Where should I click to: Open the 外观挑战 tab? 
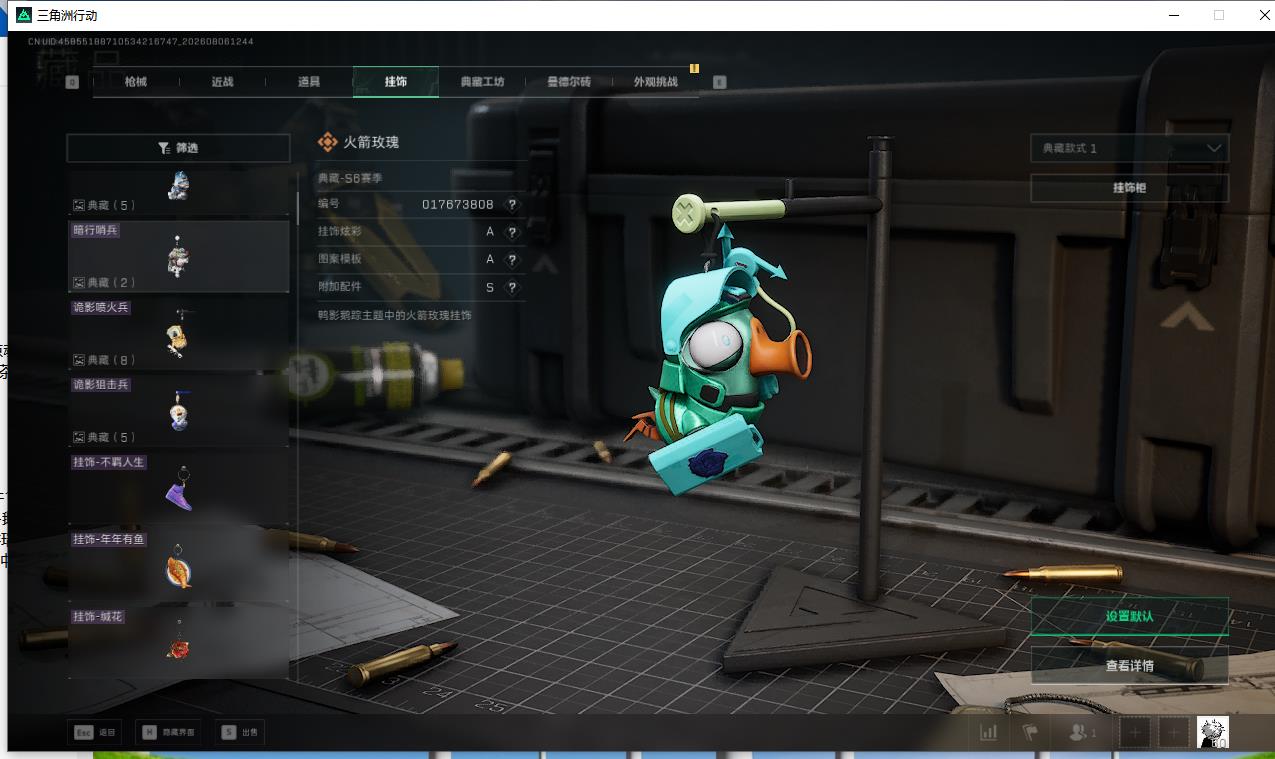[655, 82]
